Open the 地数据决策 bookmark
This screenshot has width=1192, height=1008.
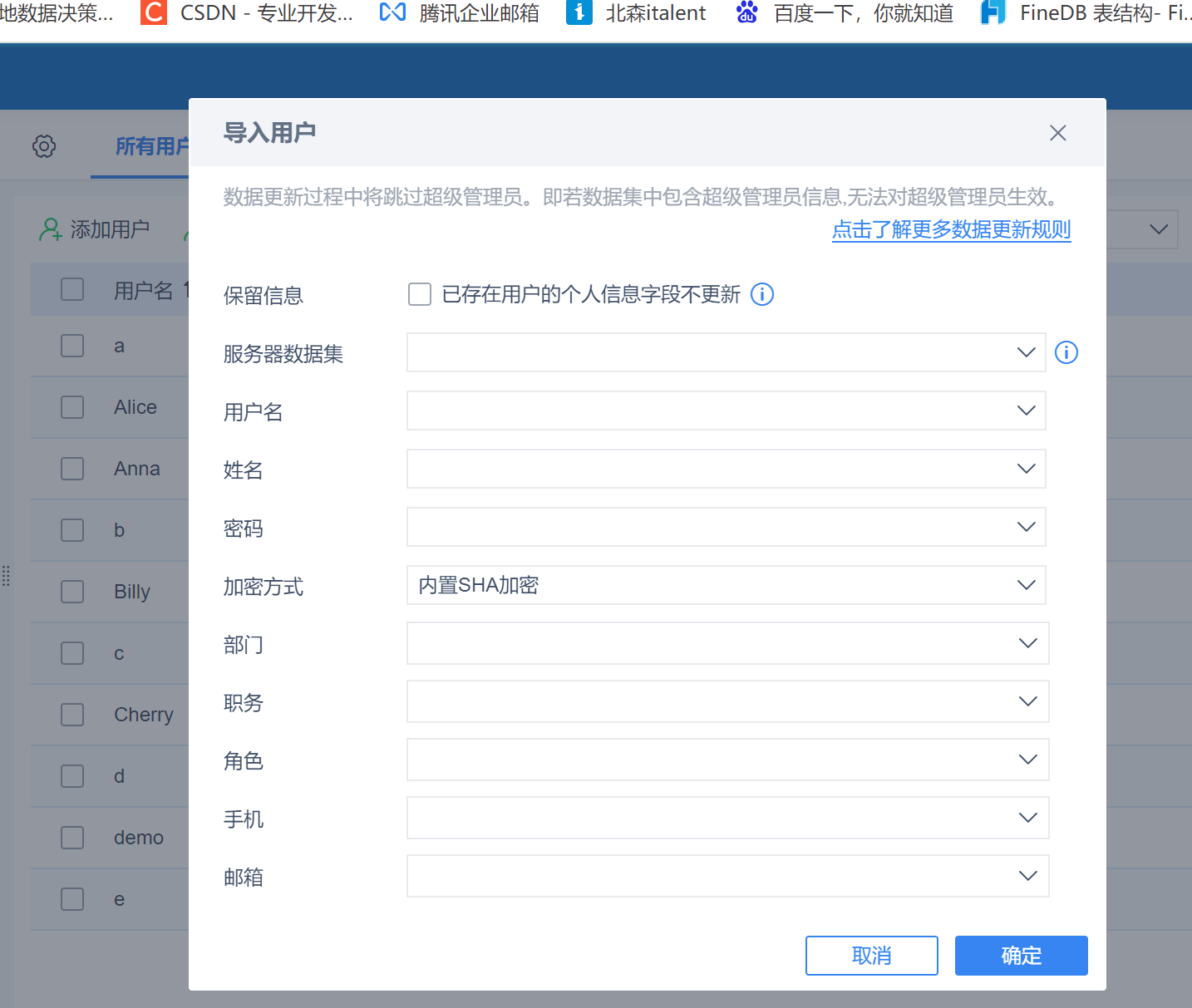point(57,12)
